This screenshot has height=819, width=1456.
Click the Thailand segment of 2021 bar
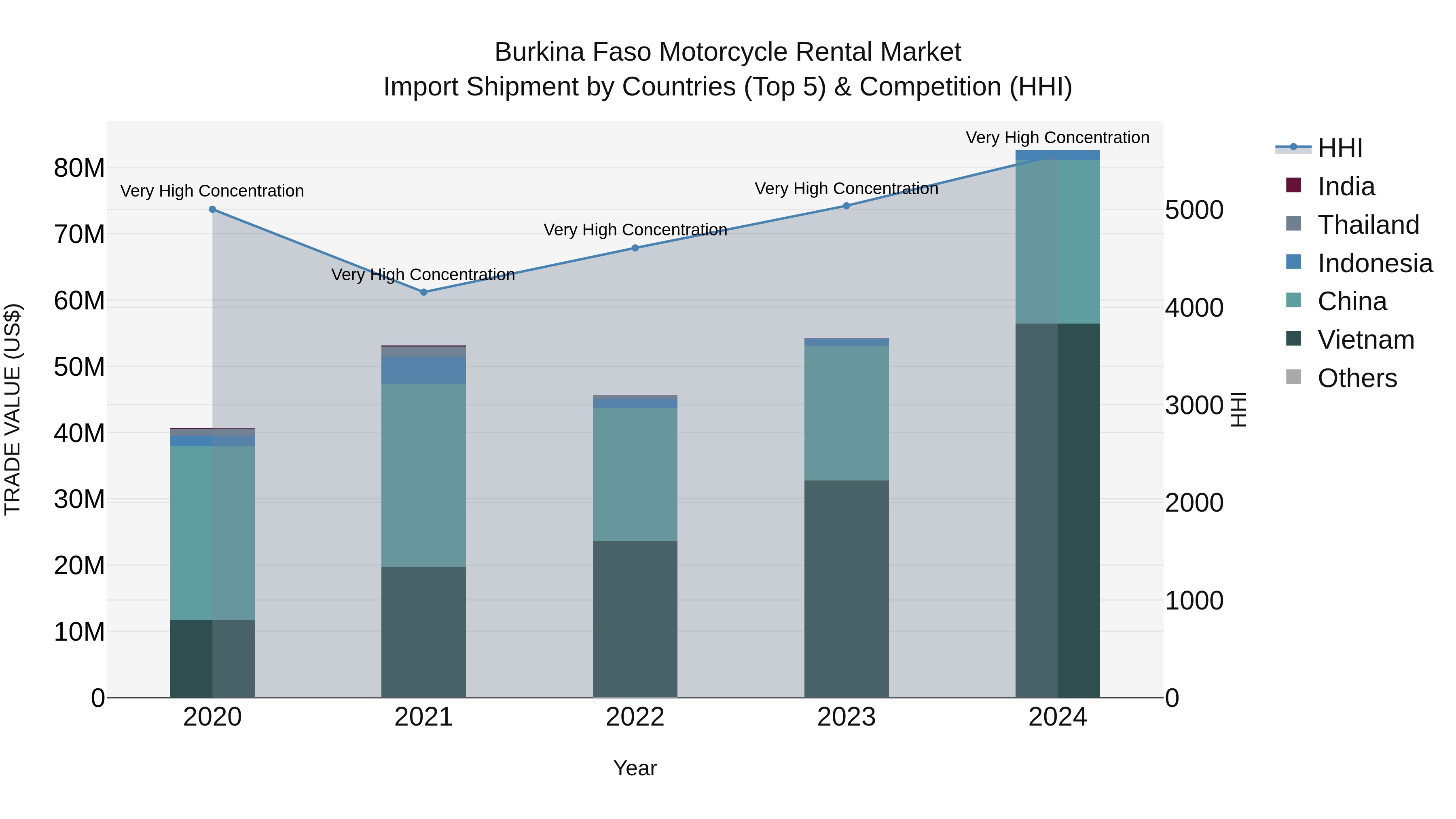[424, 351]
